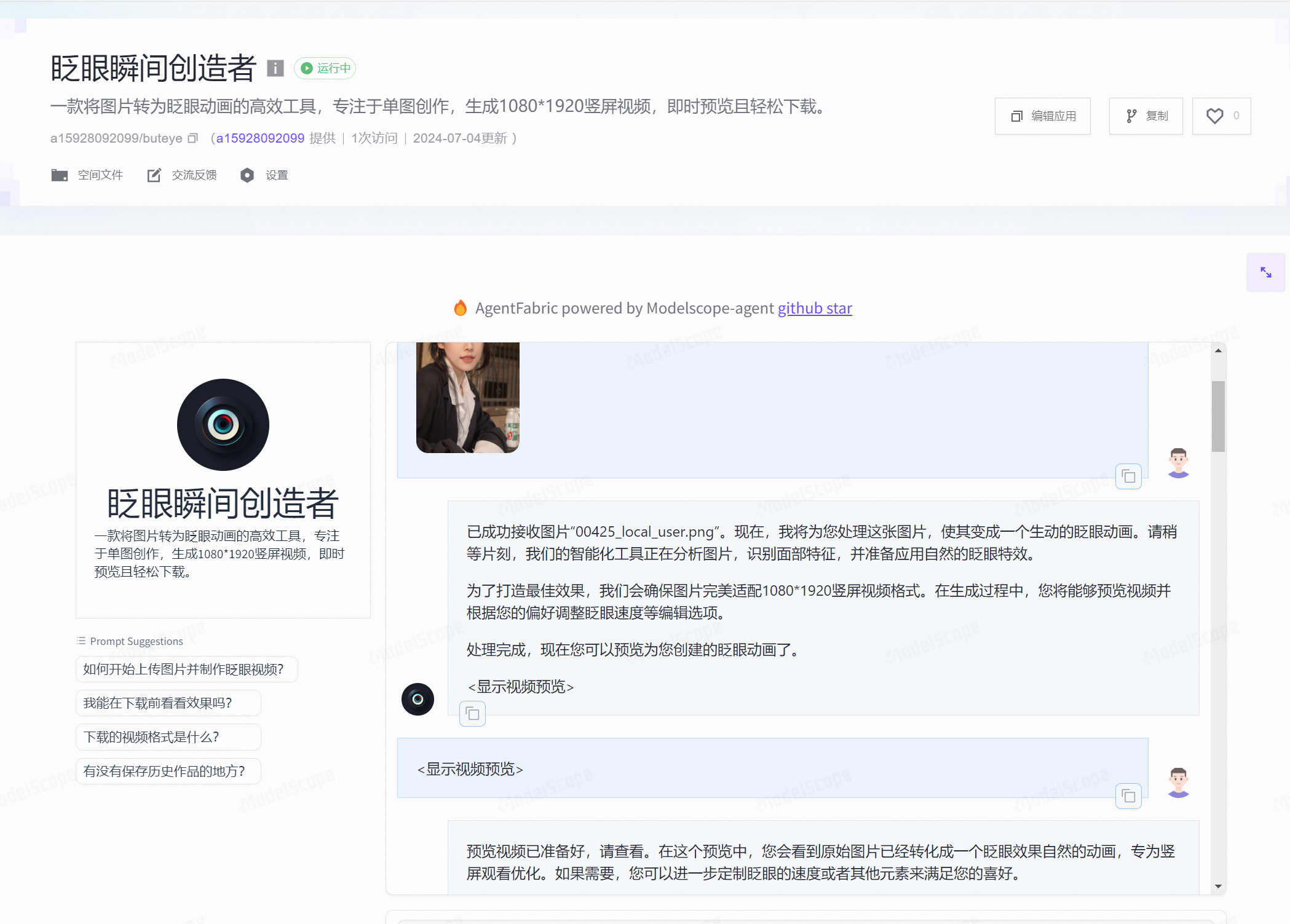Click the bot avatar in the chat
This screenshot has width=1290, height=924.
[x=417, y=699]
